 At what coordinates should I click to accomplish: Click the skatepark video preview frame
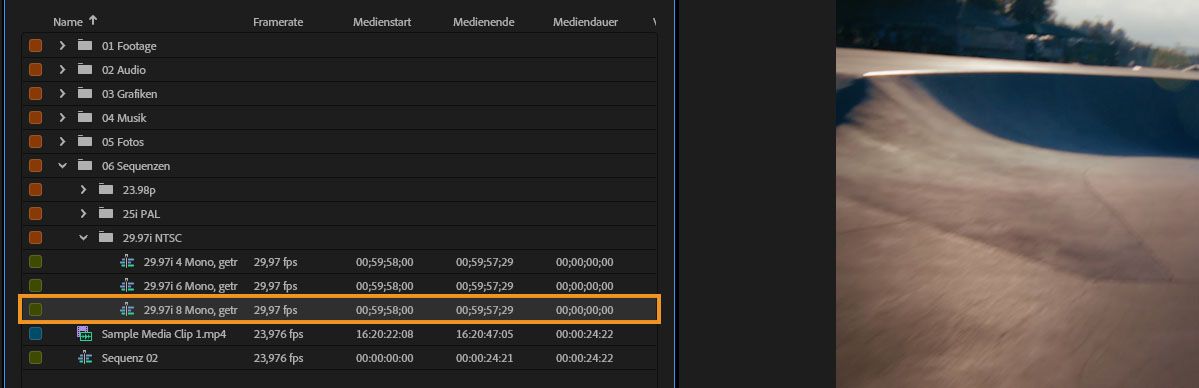click(x=1017, y=194)
